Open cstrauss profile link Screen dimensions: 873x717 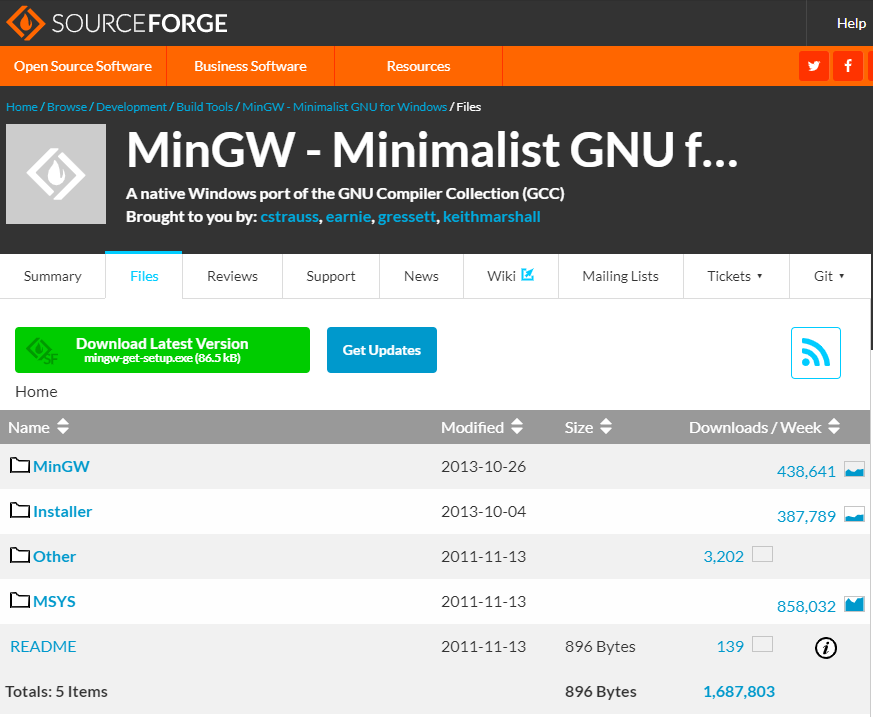click(290, 217)
